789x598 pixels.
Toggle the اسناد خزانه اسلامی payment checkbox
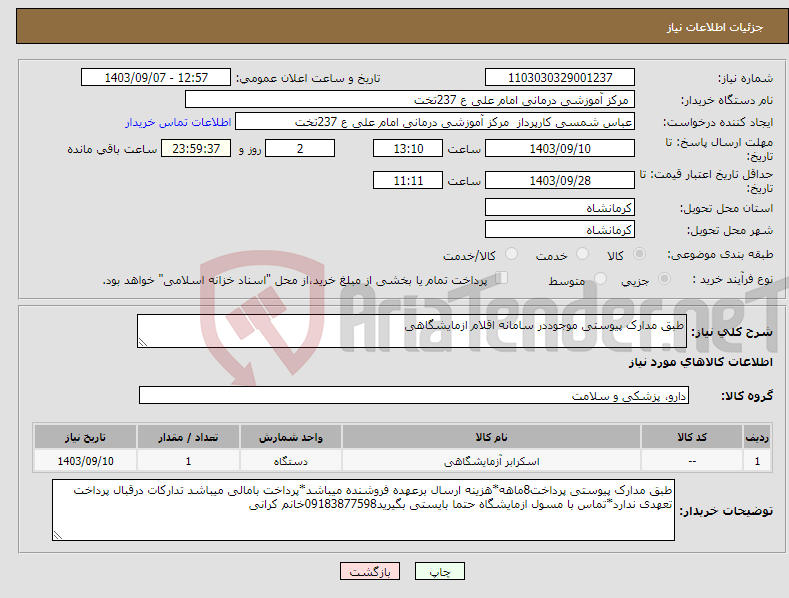pyautogui.click(x=501, y=278)
